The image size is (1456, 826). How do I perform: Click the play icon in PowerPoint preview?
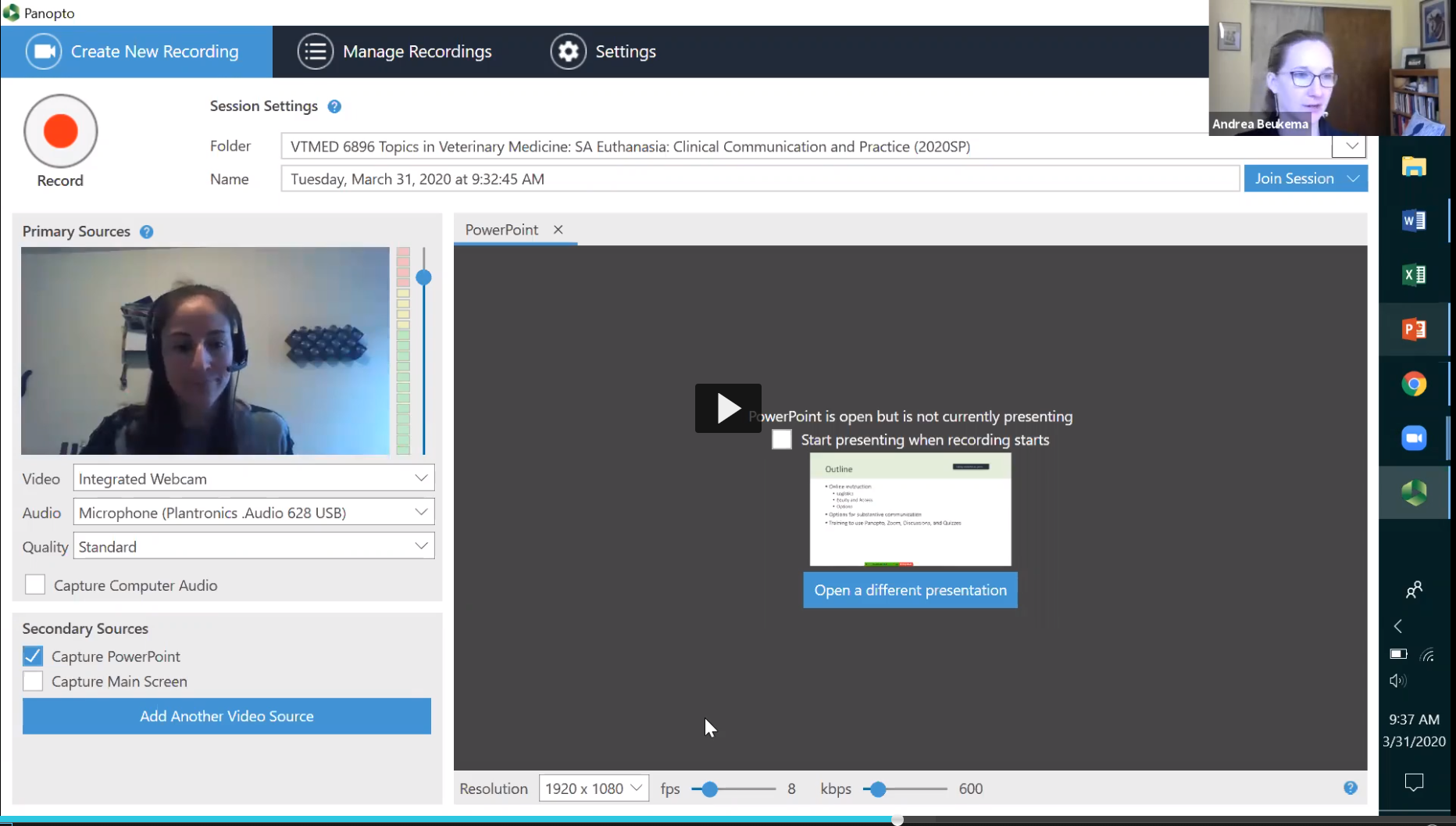(x=728, y=408)
